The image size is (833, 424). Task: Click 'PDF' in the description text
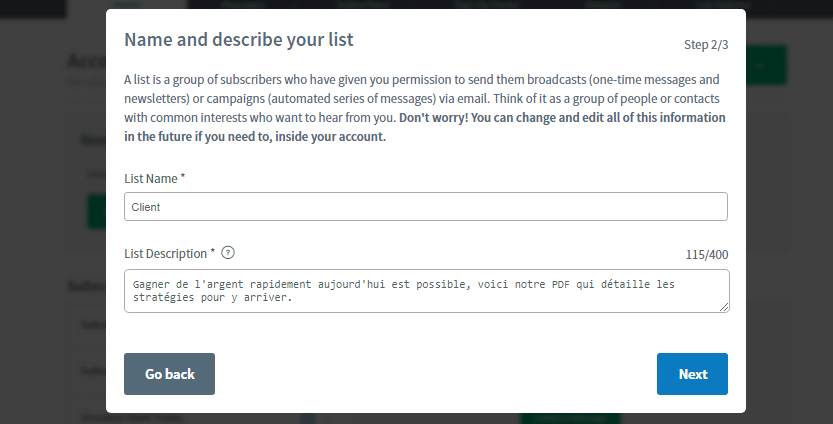(560, 284)
